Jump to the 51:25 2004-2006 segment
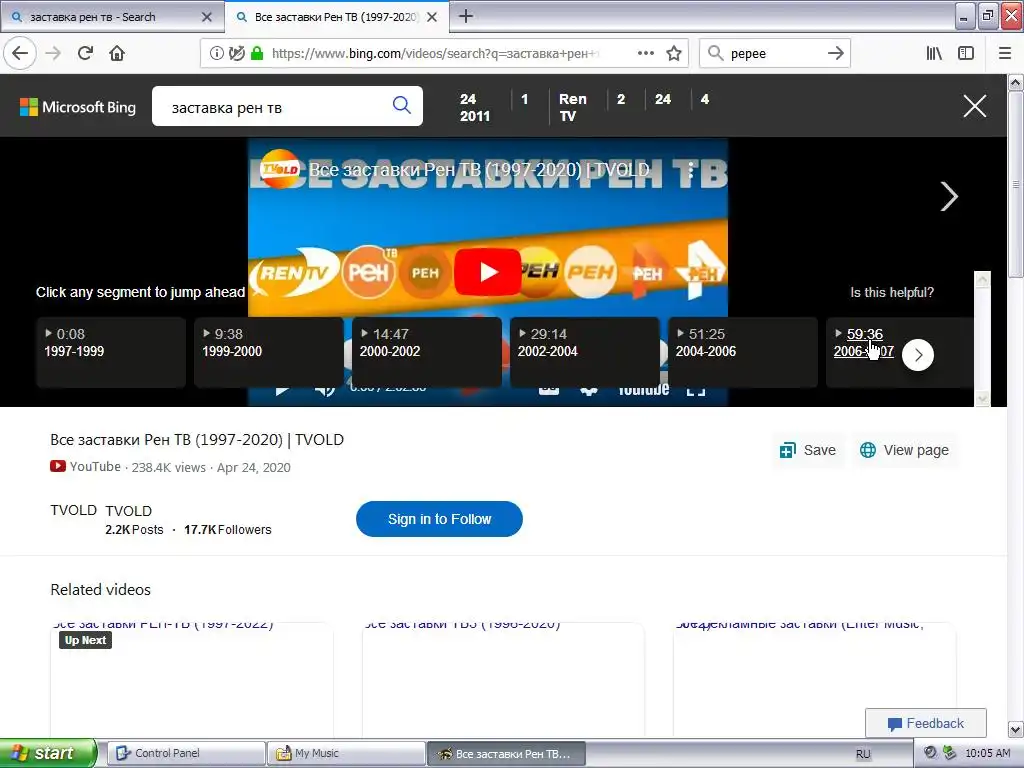Viewport: 1024px width, 768px height. (x=743, y=352)
